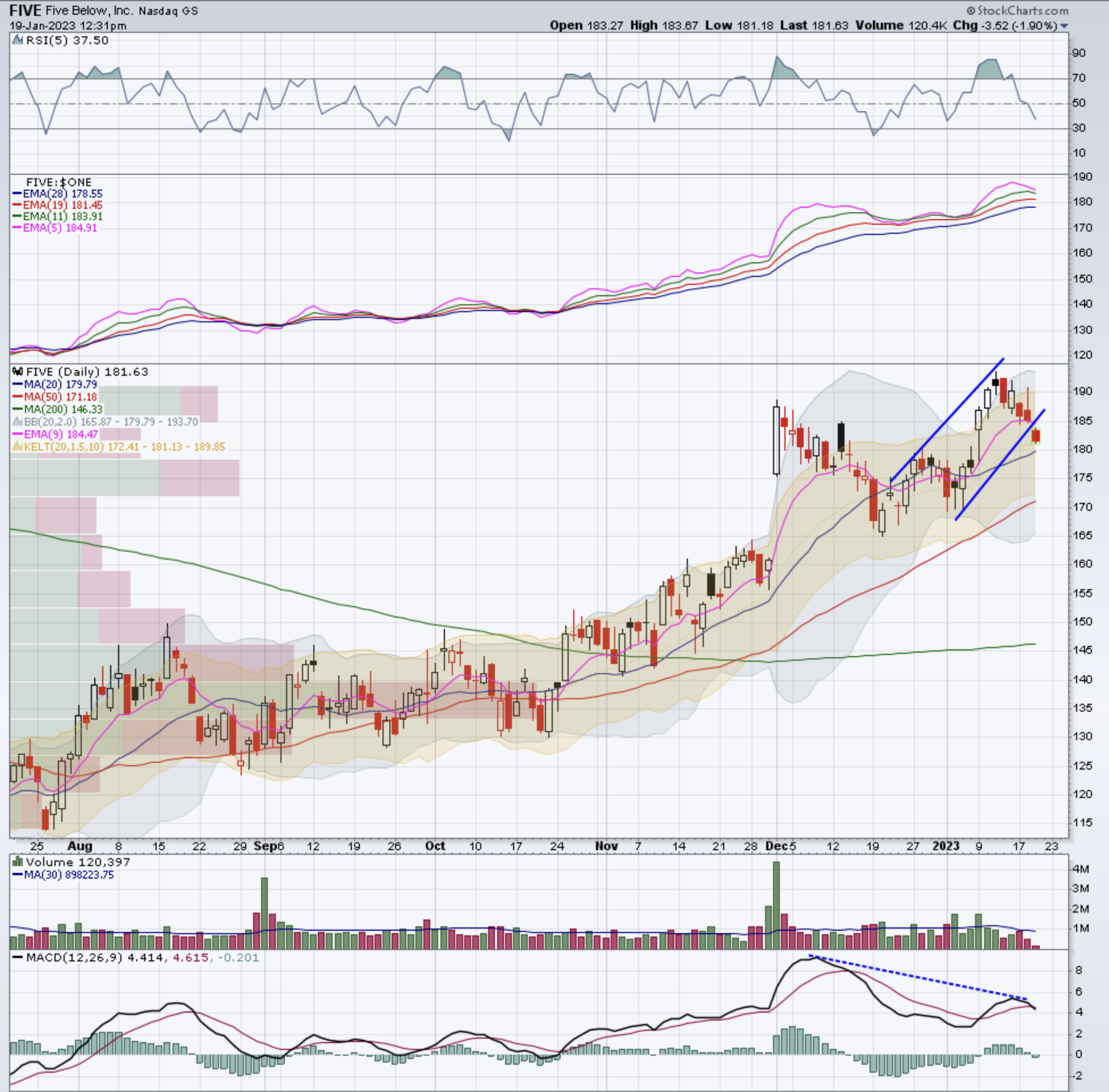Click the MA(30) 898223.75 volume legend

pyautogui.click(x=63, y=875)
